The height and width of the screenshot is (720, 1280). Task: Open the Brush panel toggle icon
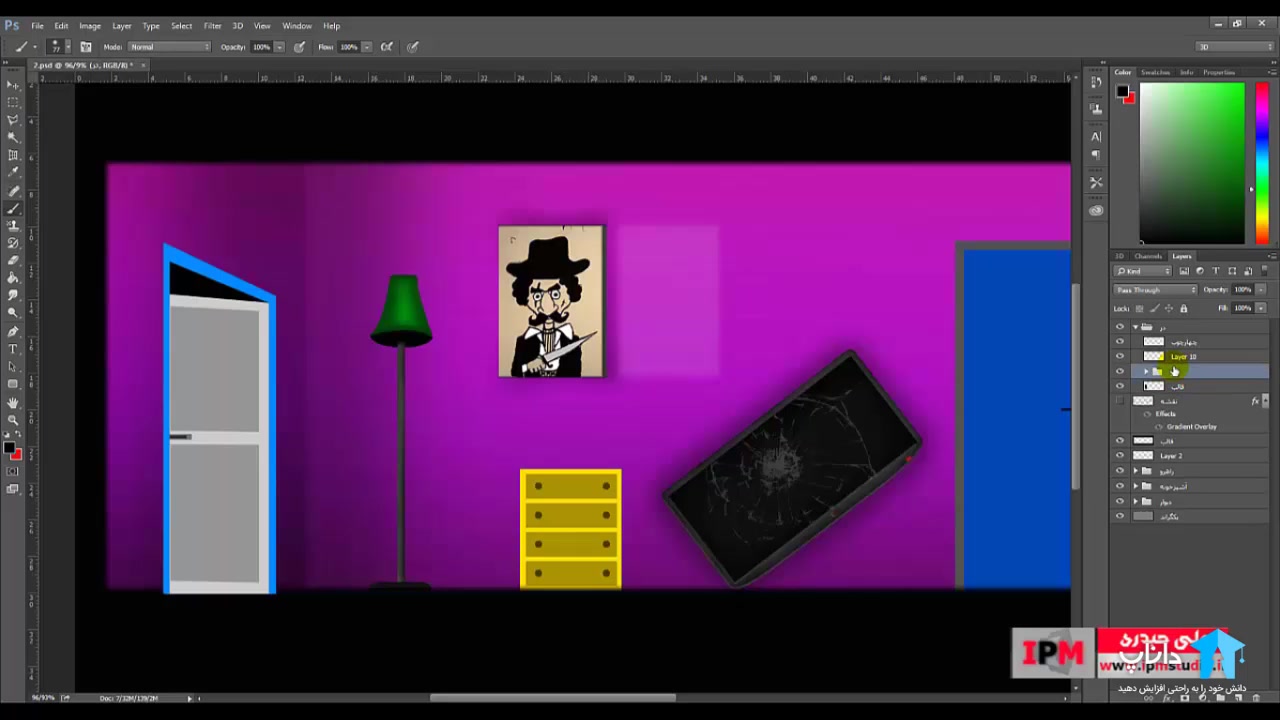click(x=86, y=47)
